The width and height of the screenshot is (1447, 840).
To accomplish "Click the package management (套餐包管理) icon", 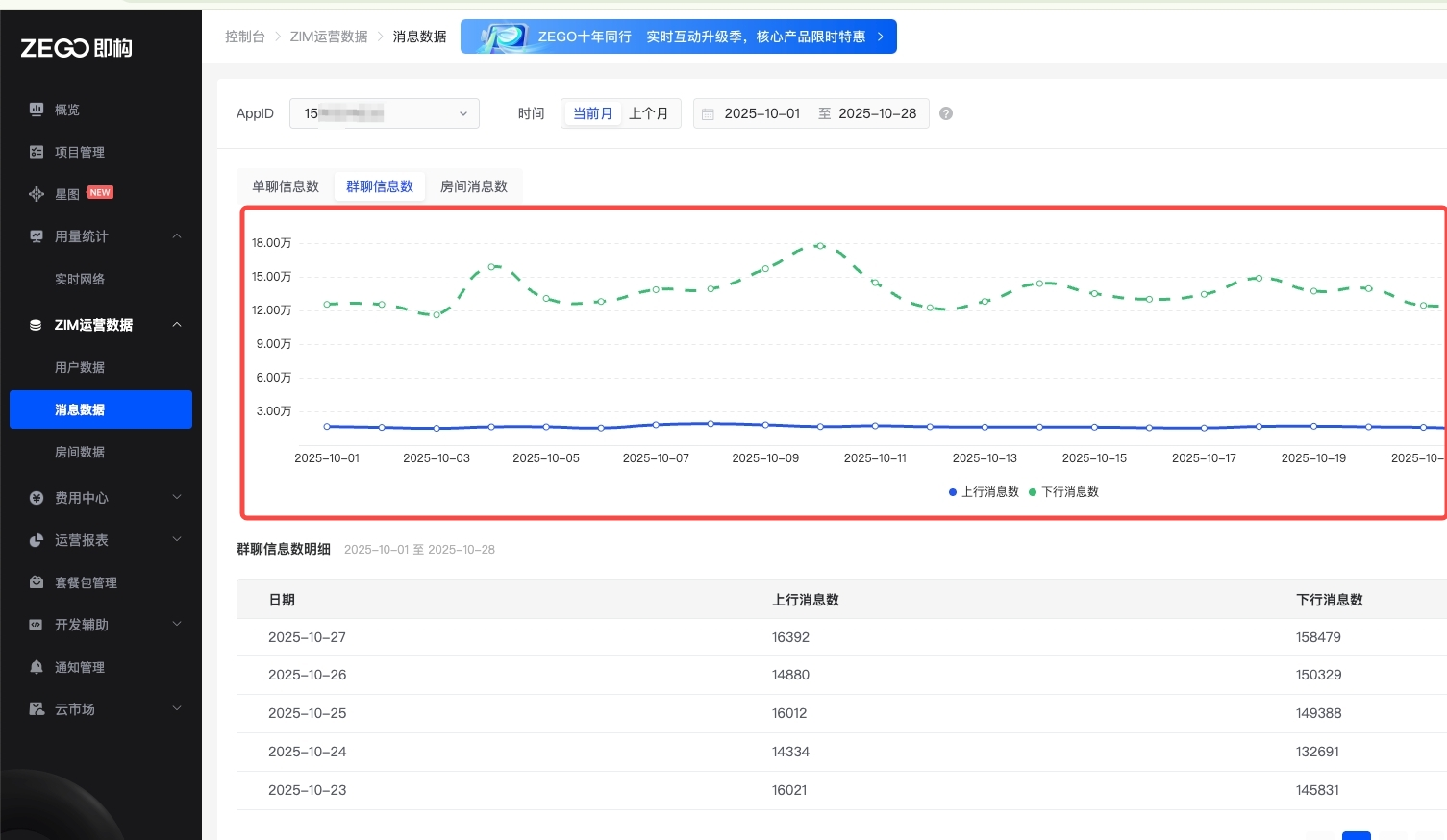I will click(37, 582).
